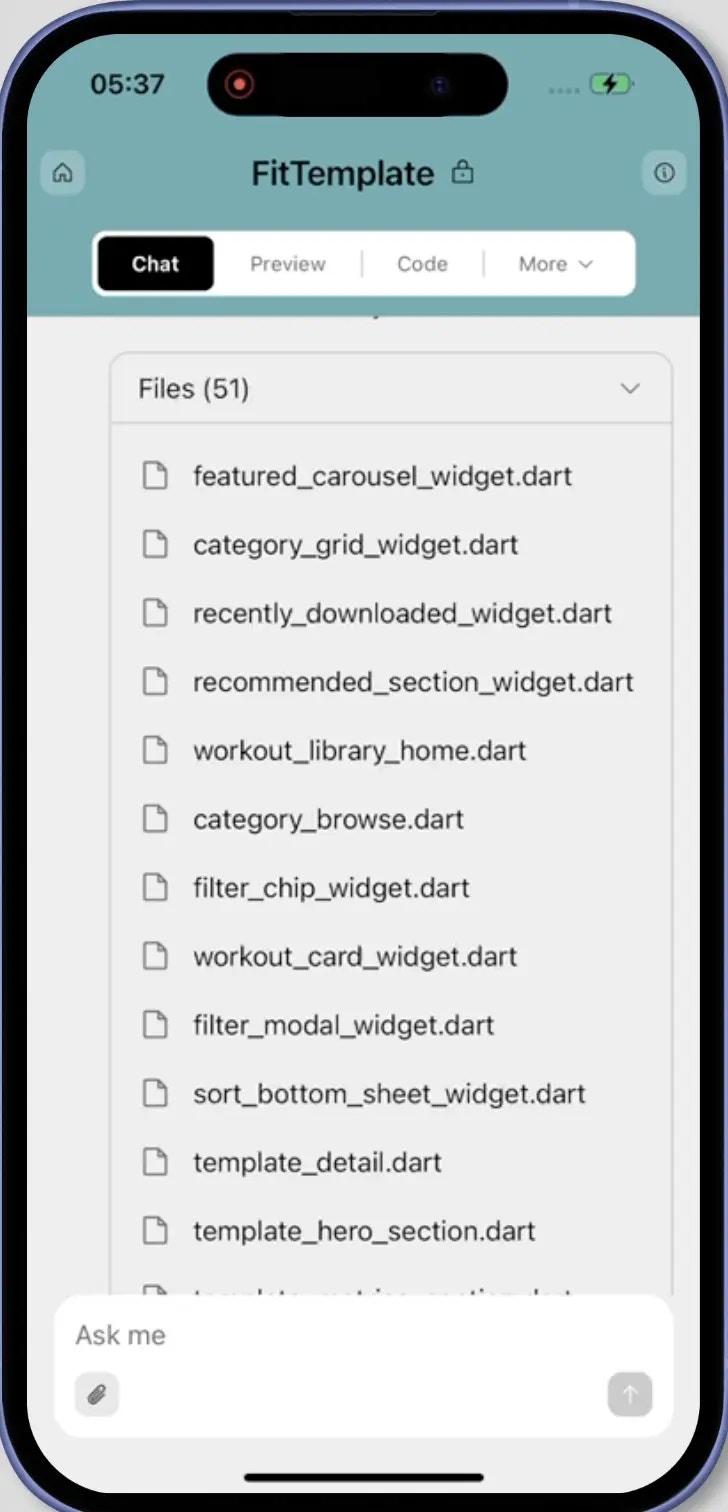Click the lock icon beside FitTemplate
The image size is (728, 1512).
pyautogui.click(x=463, y=172)
